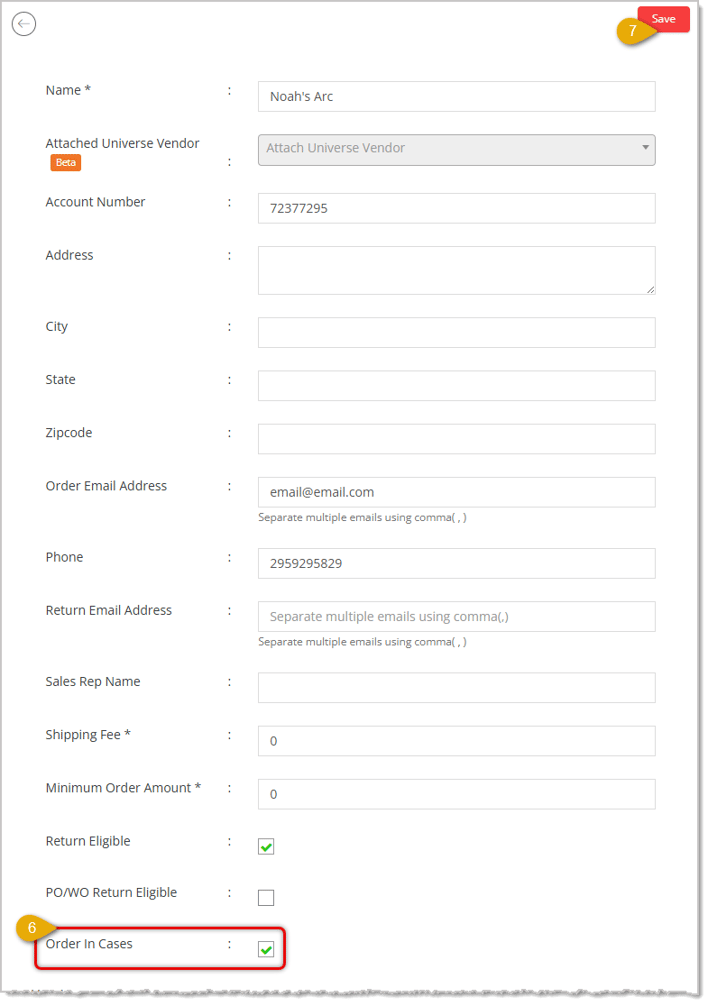Click the 'Attached Universe Vendor' label
This screenshot has height=1006, width=708.
(x=122, y=144)
